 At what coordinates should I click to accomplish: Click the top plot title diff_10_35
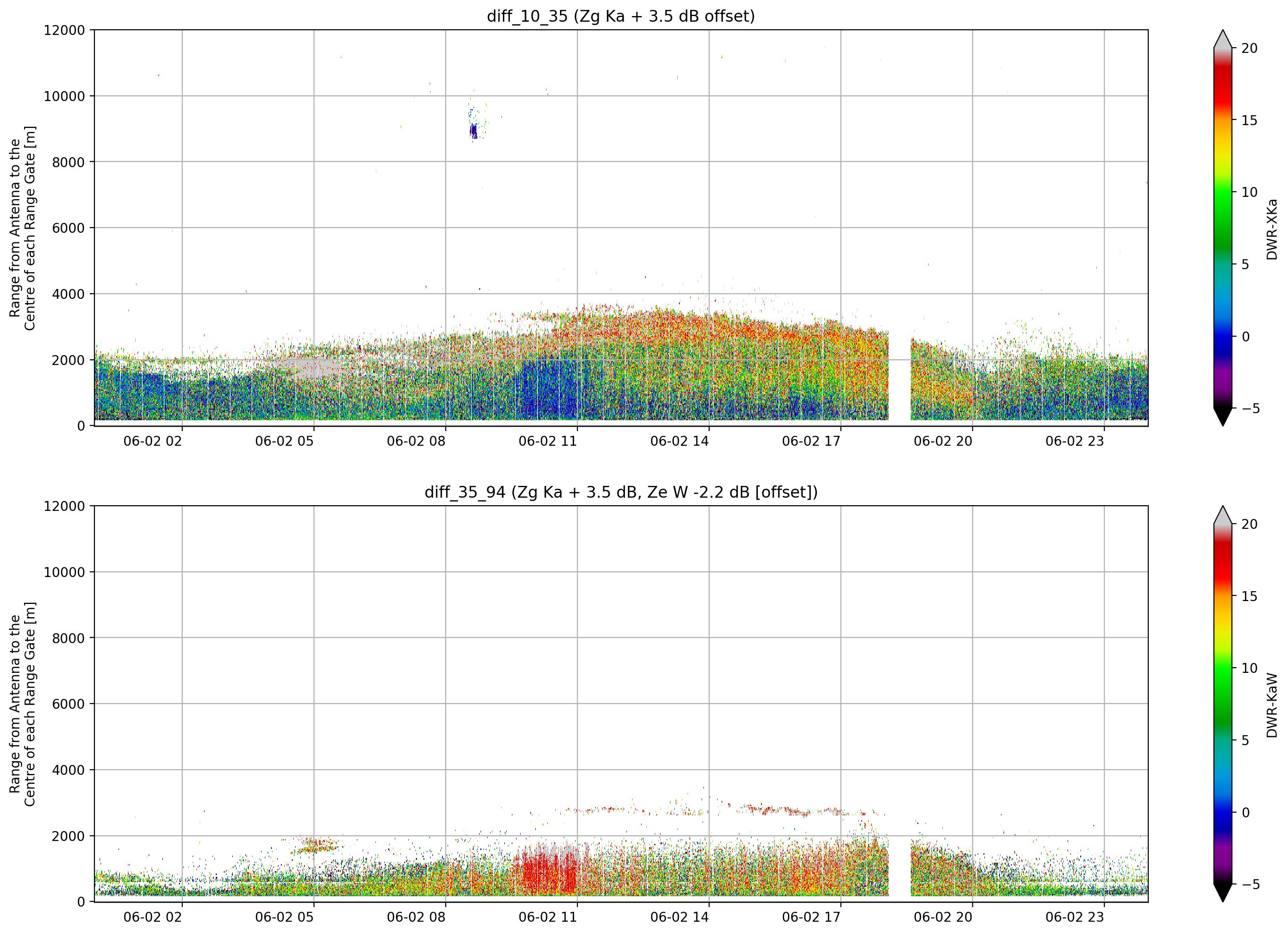point(621,16)
